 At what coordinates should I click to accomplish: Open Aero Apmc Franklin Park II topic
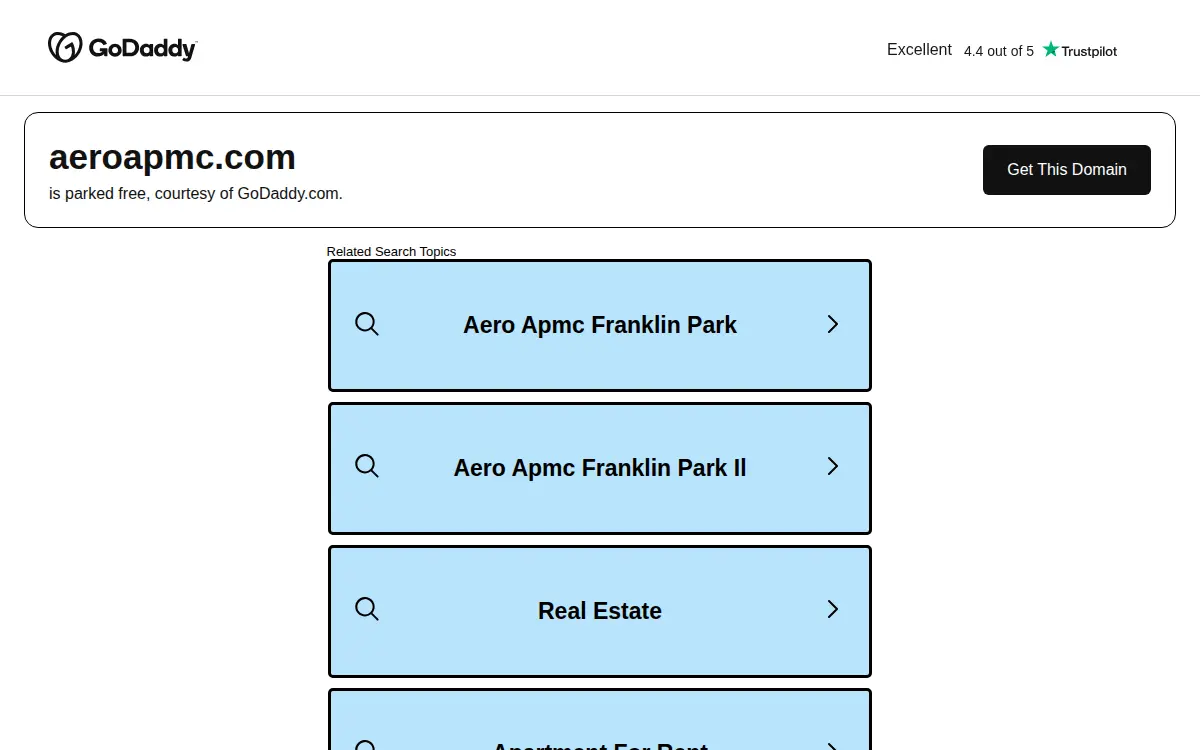click(600, 468)
